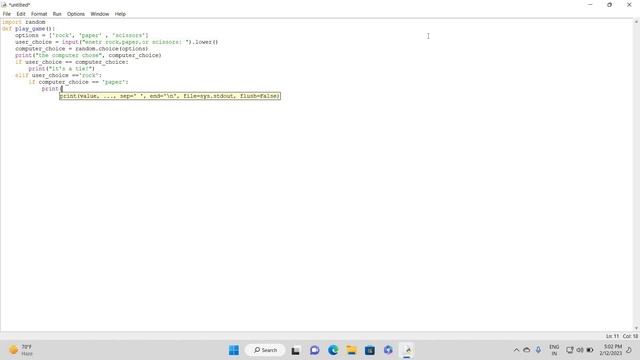The height and width of the screenshot is (360, 640).
Task: Open the Help menu
Action: 120,14
